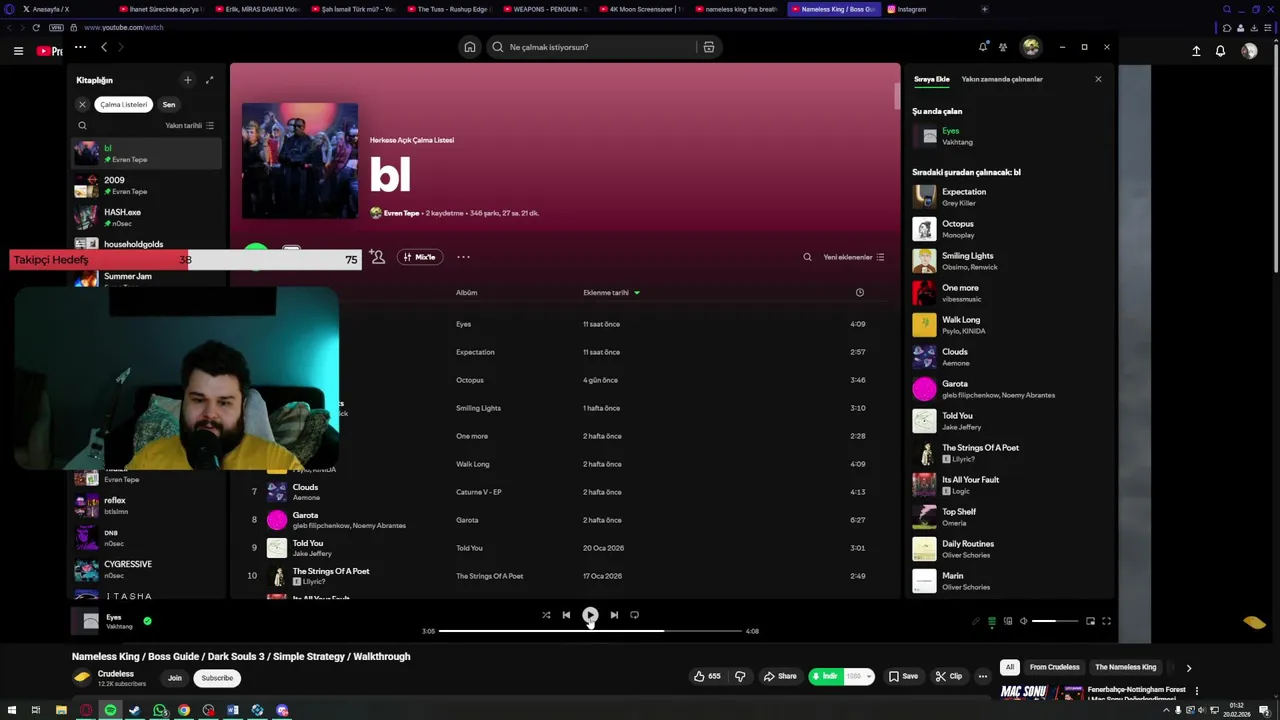
Task: Create playlist with the plus icon
Action: click(187, 80)
